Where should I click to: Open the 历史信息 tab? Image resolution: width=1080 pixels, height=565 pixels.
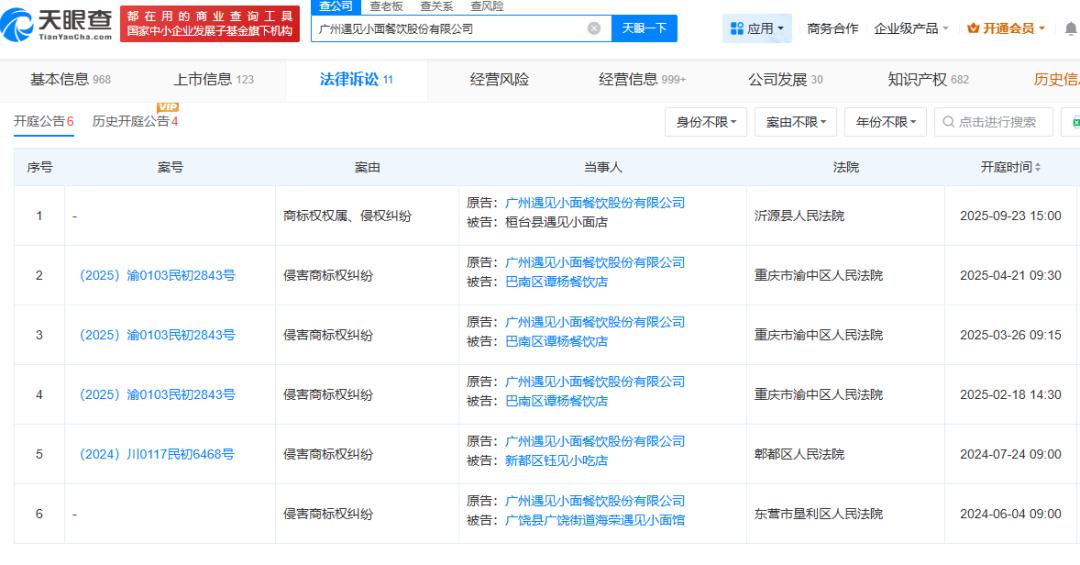pos(1057,79)
